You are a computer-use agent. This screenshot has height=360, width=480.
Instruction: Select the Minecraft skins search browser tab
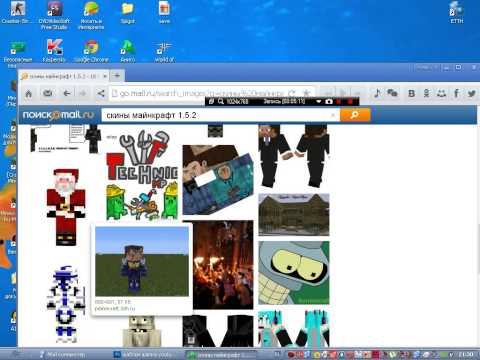(x=63, y=76)
